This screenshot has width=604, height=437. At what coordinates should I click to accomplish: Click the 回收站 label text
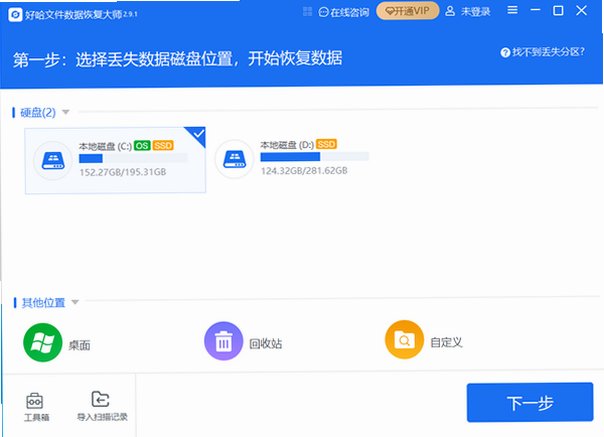tap(265, 343)
